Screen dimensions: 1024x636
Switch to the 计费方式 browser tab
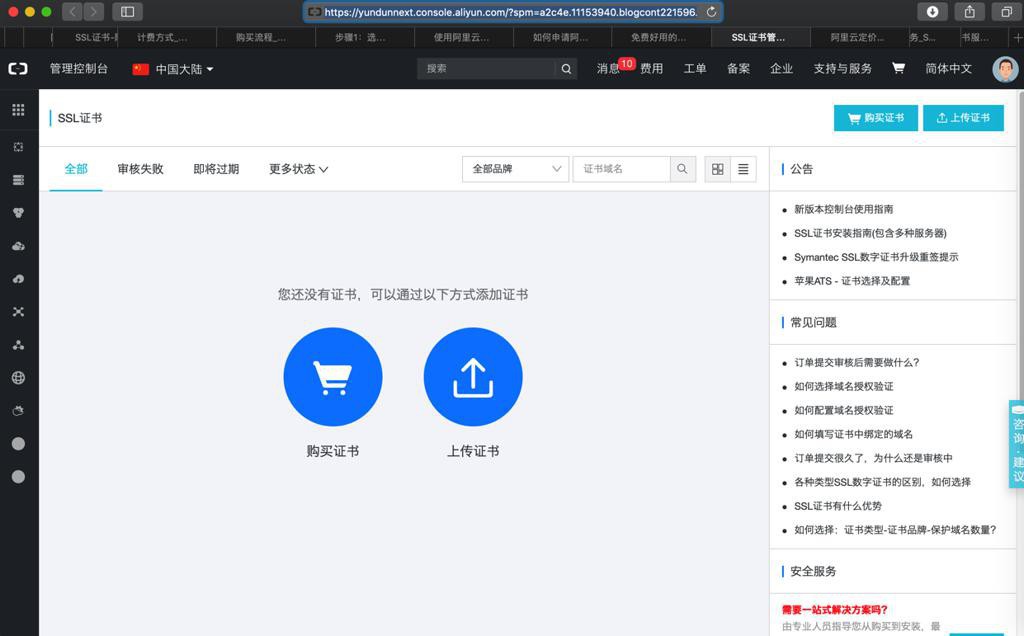point(167,37)
